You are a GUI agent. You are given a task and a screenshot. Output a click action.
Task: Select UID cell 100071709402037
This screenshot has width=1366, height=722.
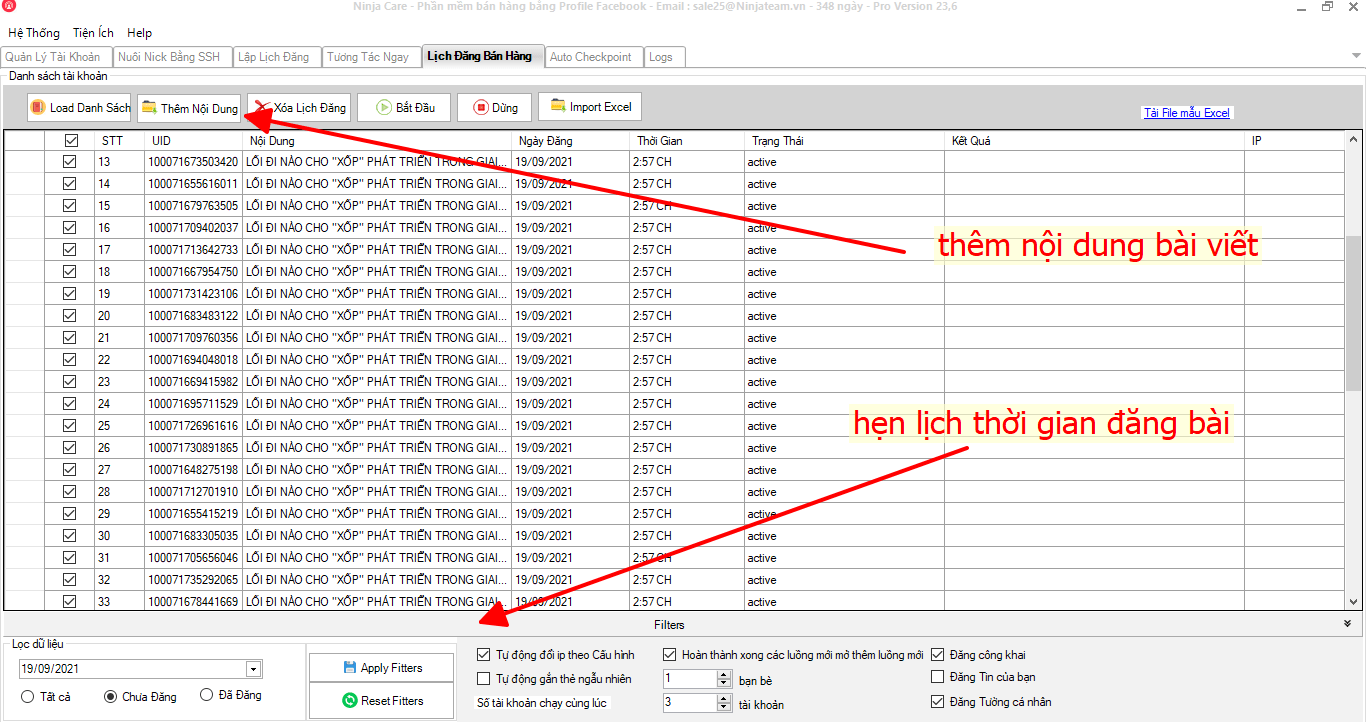click(x=194, y=228)
